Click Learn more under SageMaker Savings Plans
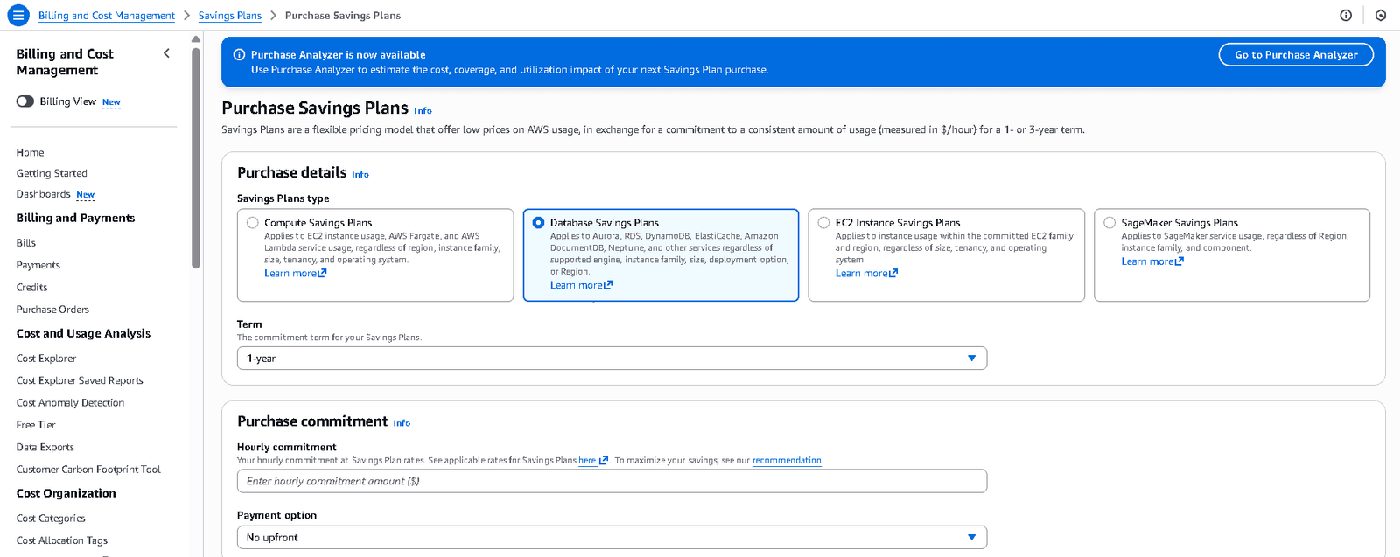This screenshot has height=557, width=1400. coord(1153,261)
